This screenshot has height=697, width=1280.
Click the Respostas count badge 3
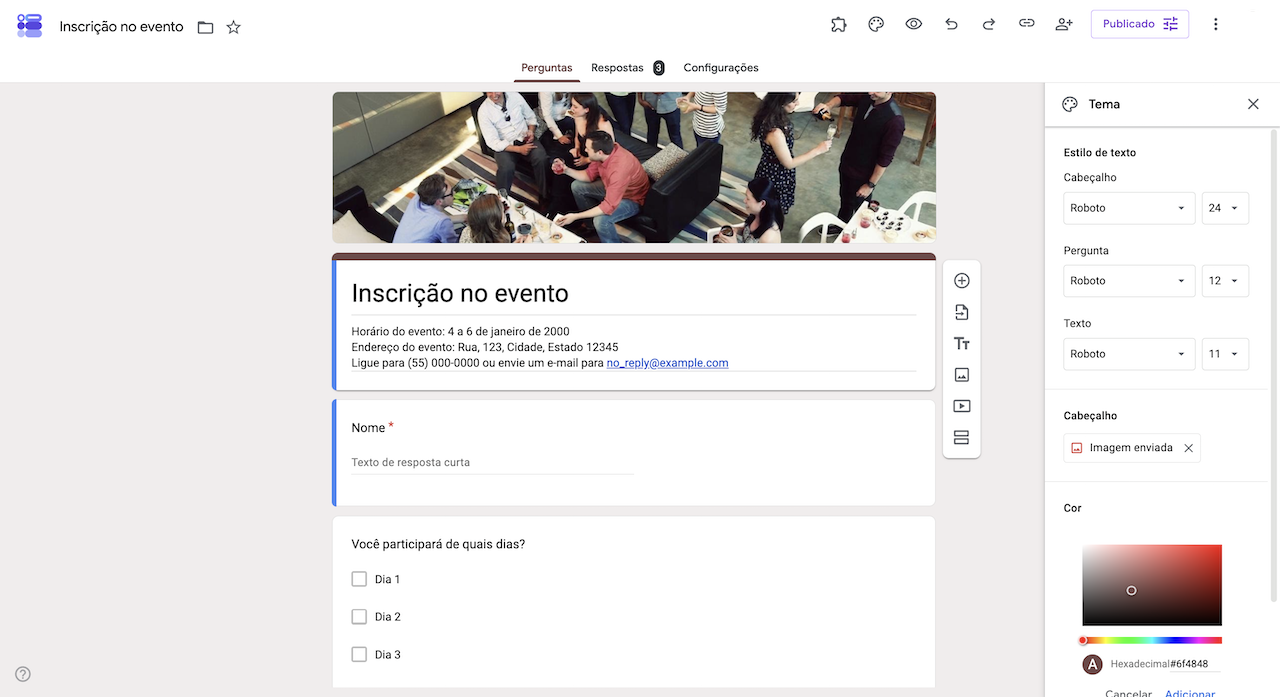point(659,68)
